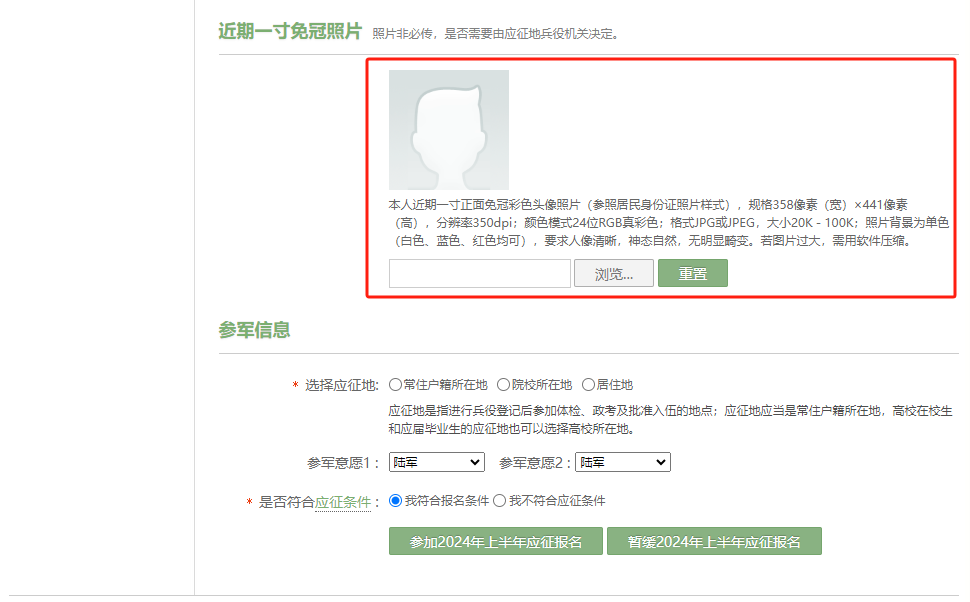Click the blank portrait photo placeholder
This screenshot has width=970, height=602.
tap(448, 130)
